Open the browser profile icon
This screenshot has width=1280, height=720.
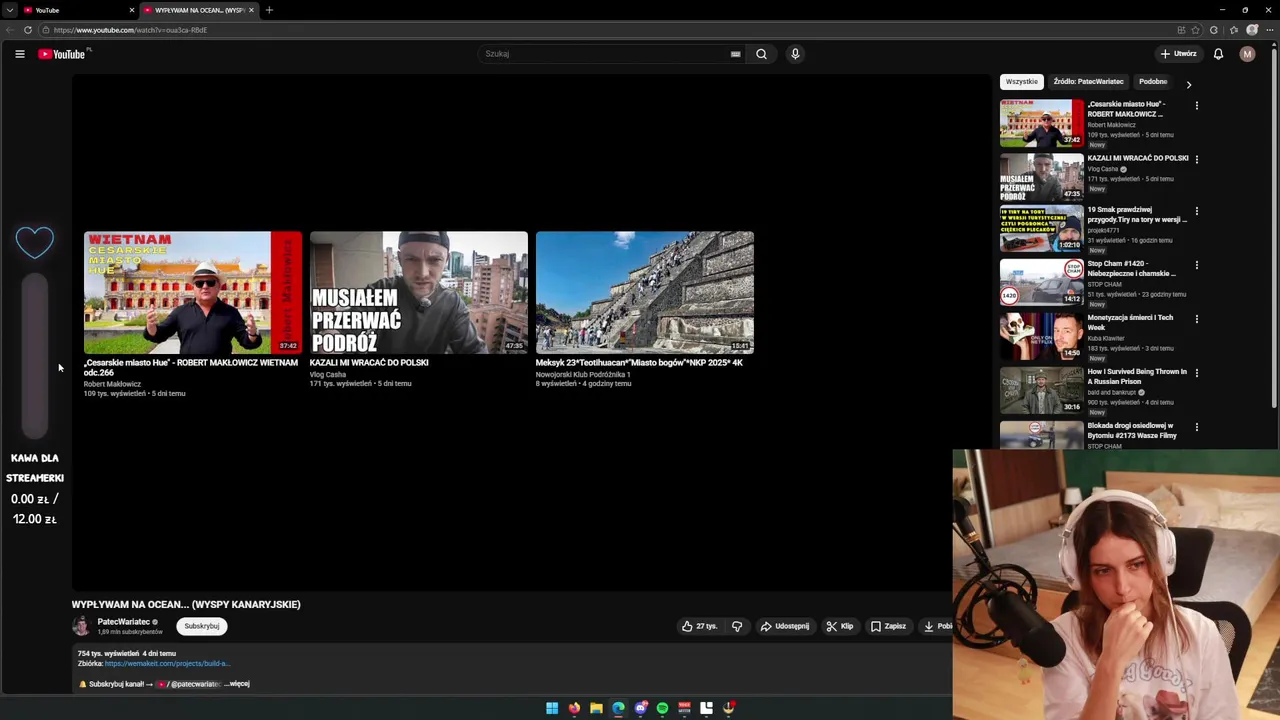click(x=1251, y=30)
